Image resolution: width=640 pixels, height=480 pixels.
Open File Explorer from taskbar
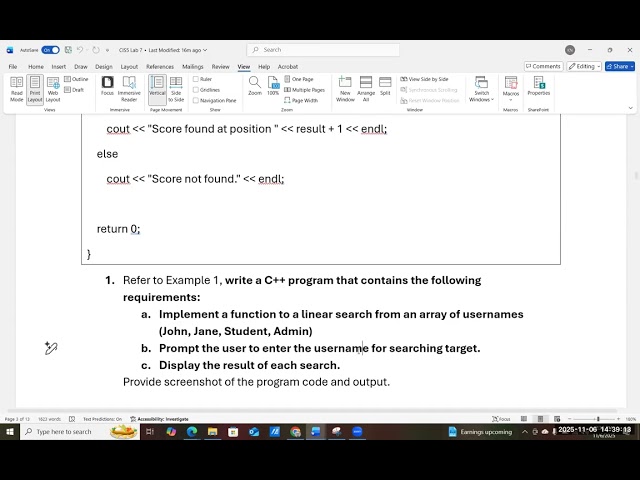click(213, 431)
